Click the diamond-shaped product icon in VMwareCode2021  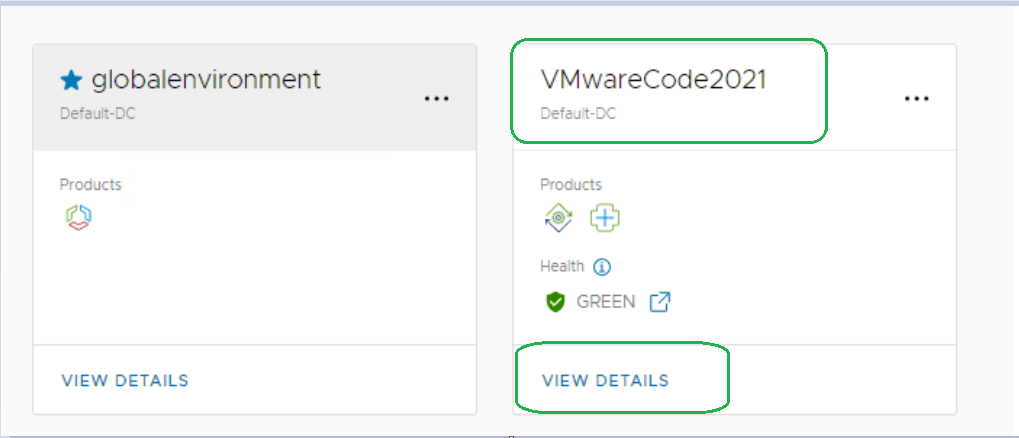pos(559,218)
